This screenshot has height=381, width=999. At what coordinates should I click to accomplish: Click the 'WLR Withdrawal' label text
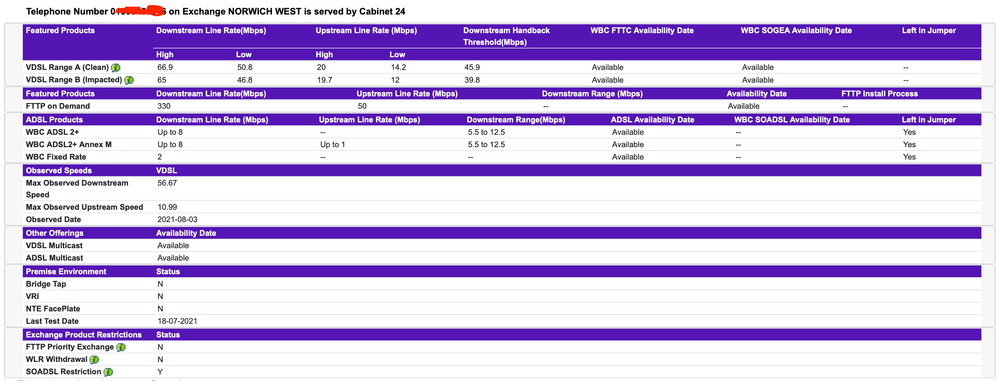(56, 360)
